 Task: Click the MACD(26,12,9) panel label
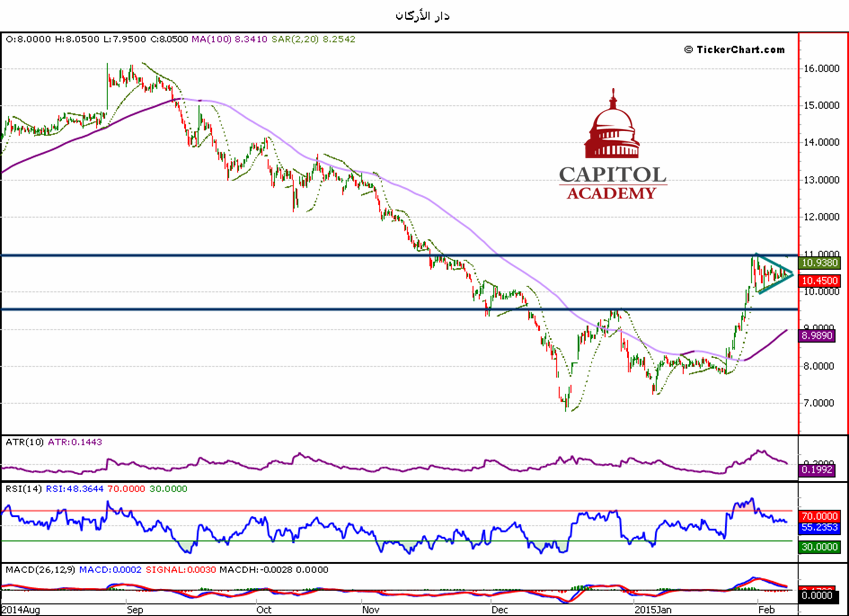[40, 569]
